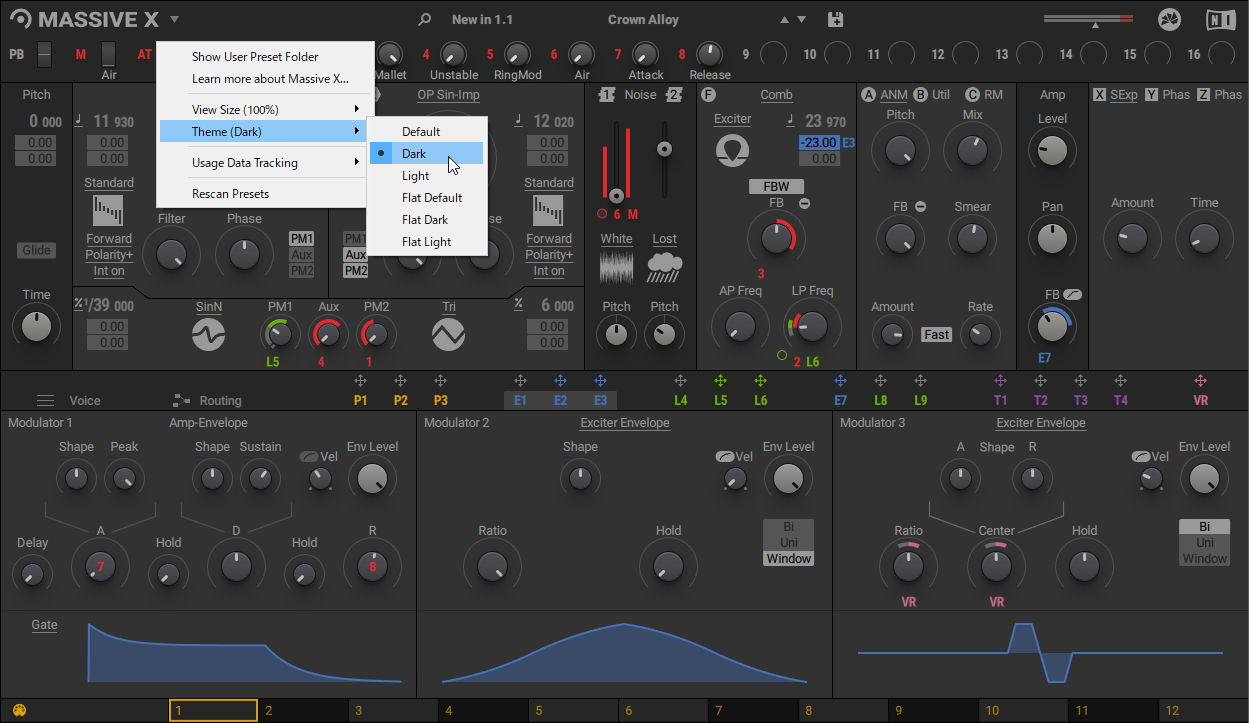Click the palette icon in bottom bar
Viewport: 1249px width, 723px height.
[x=19, y=711]
